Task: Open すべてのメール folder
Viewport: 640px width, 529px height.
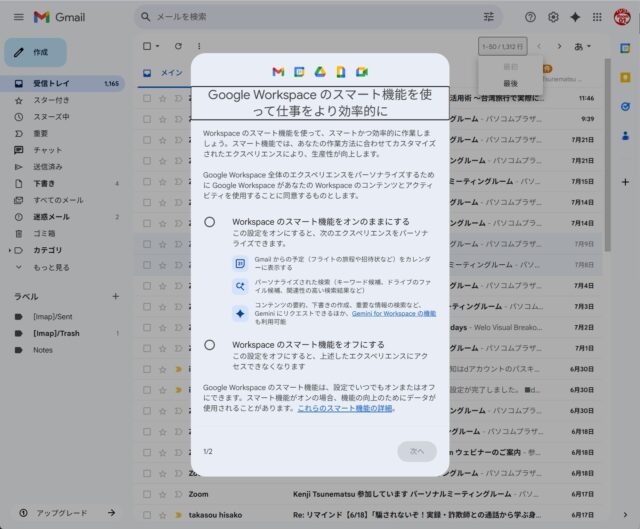Action: point(63,200)
